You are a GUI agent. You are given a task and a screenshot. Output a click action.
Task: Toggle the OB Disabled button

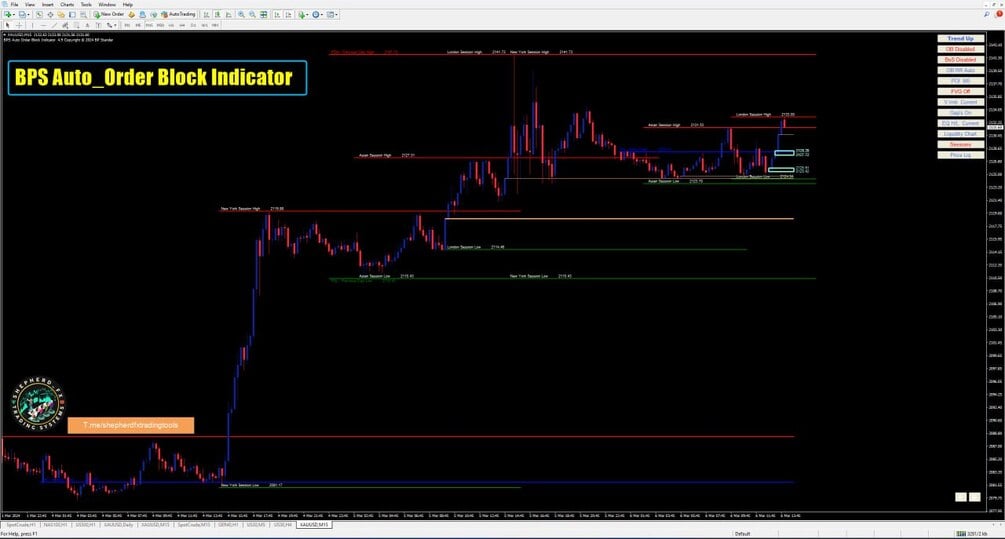point(960,49)
